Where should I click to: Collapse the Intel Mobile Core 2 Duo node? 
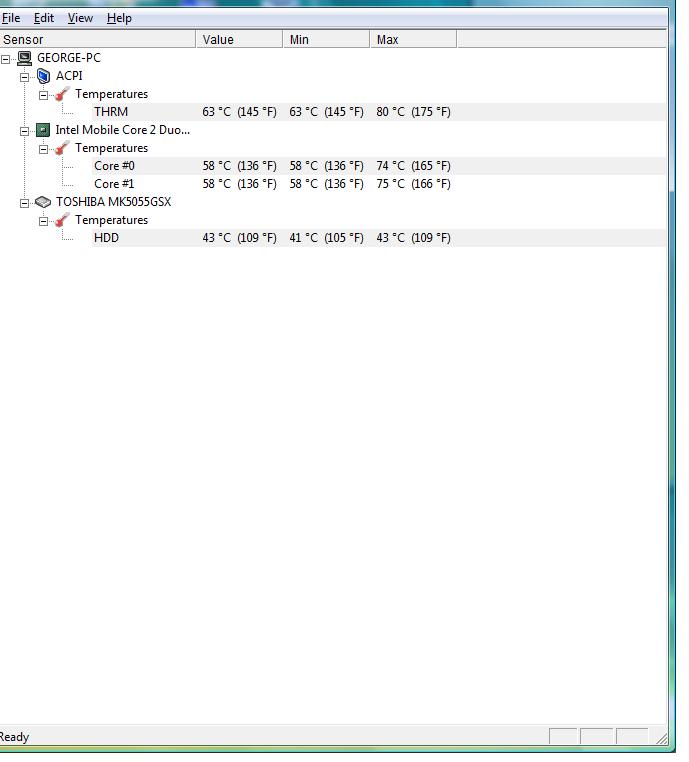24,131
